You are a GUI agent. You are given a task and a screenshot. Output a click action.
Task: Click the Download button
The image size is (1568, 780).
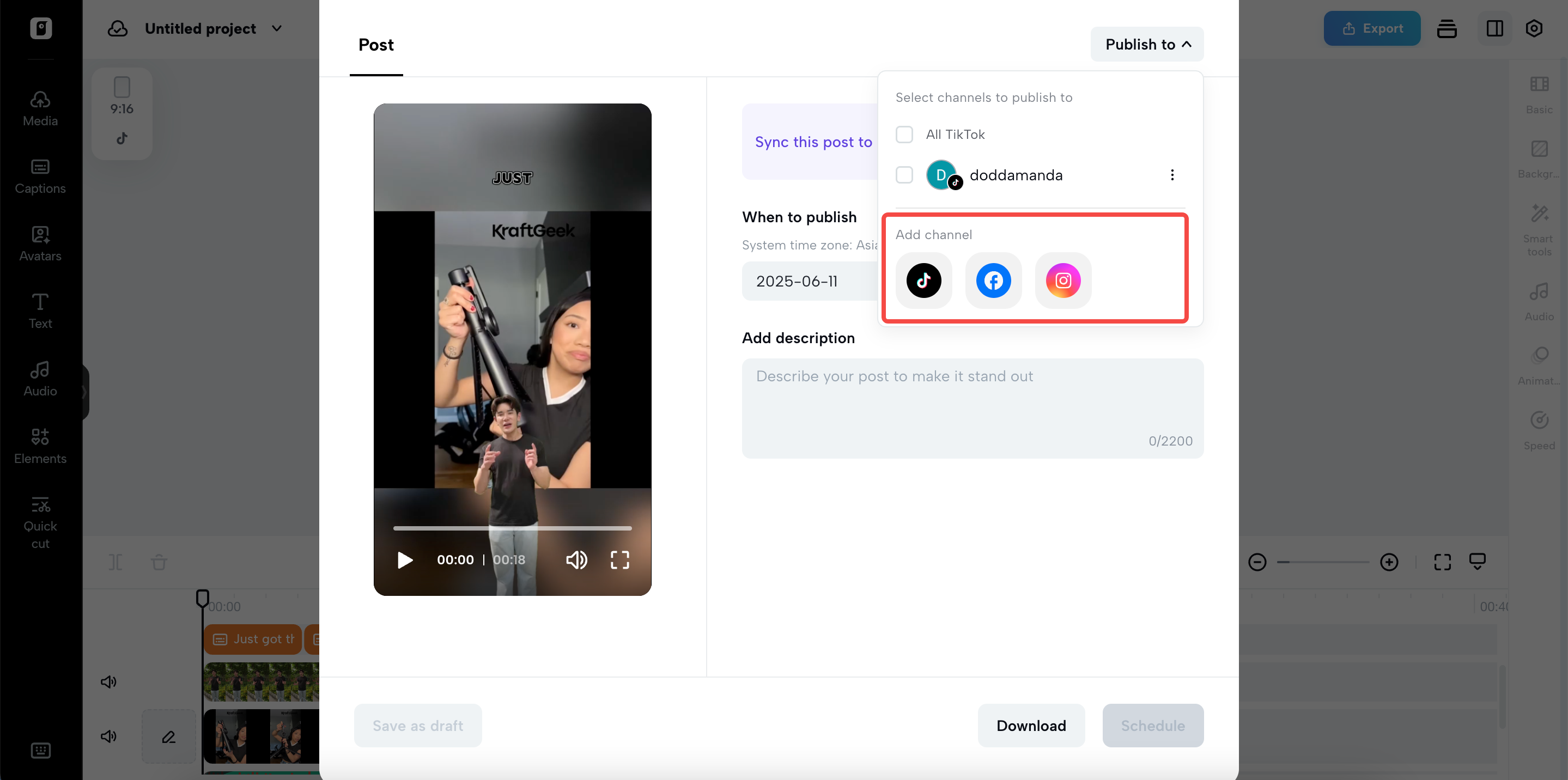pos(1031,725)
